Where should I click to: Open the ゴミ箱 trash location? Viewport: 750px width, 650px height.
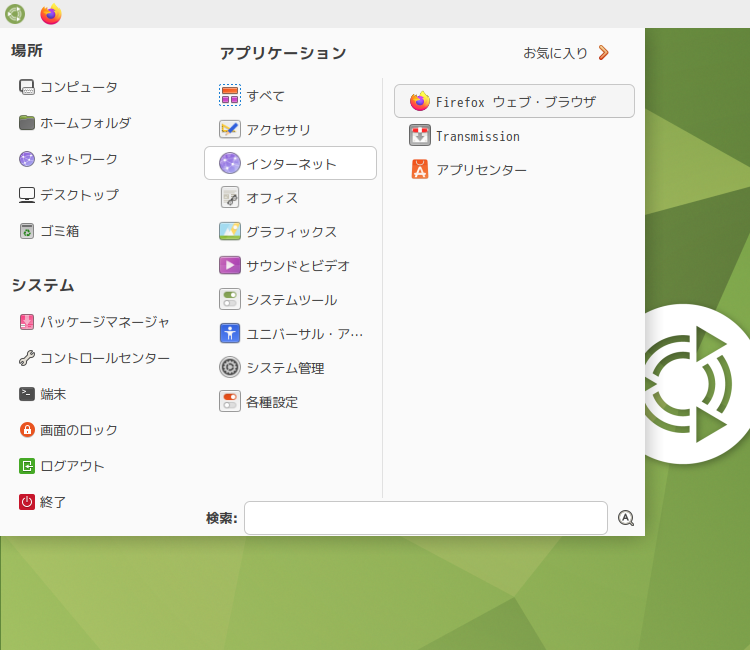tap(49, 231)
